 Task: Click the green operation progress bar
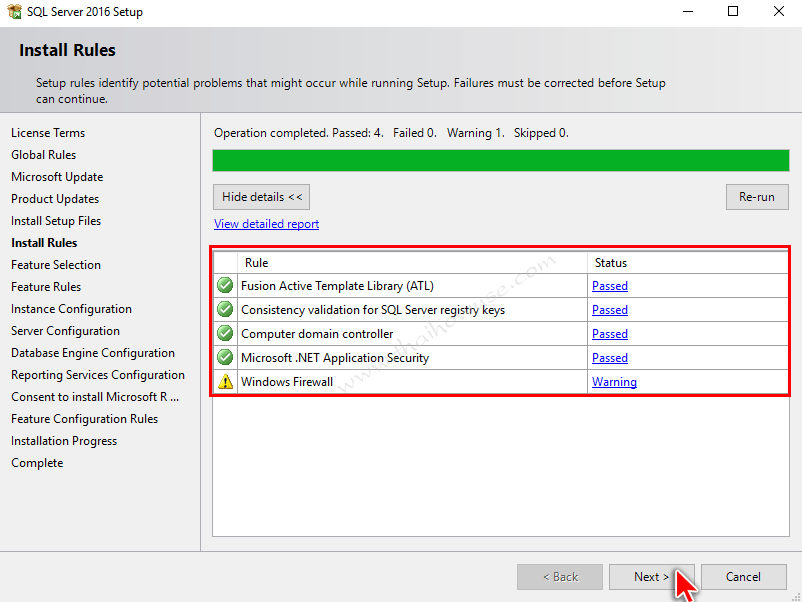click(x=501, y=161)
